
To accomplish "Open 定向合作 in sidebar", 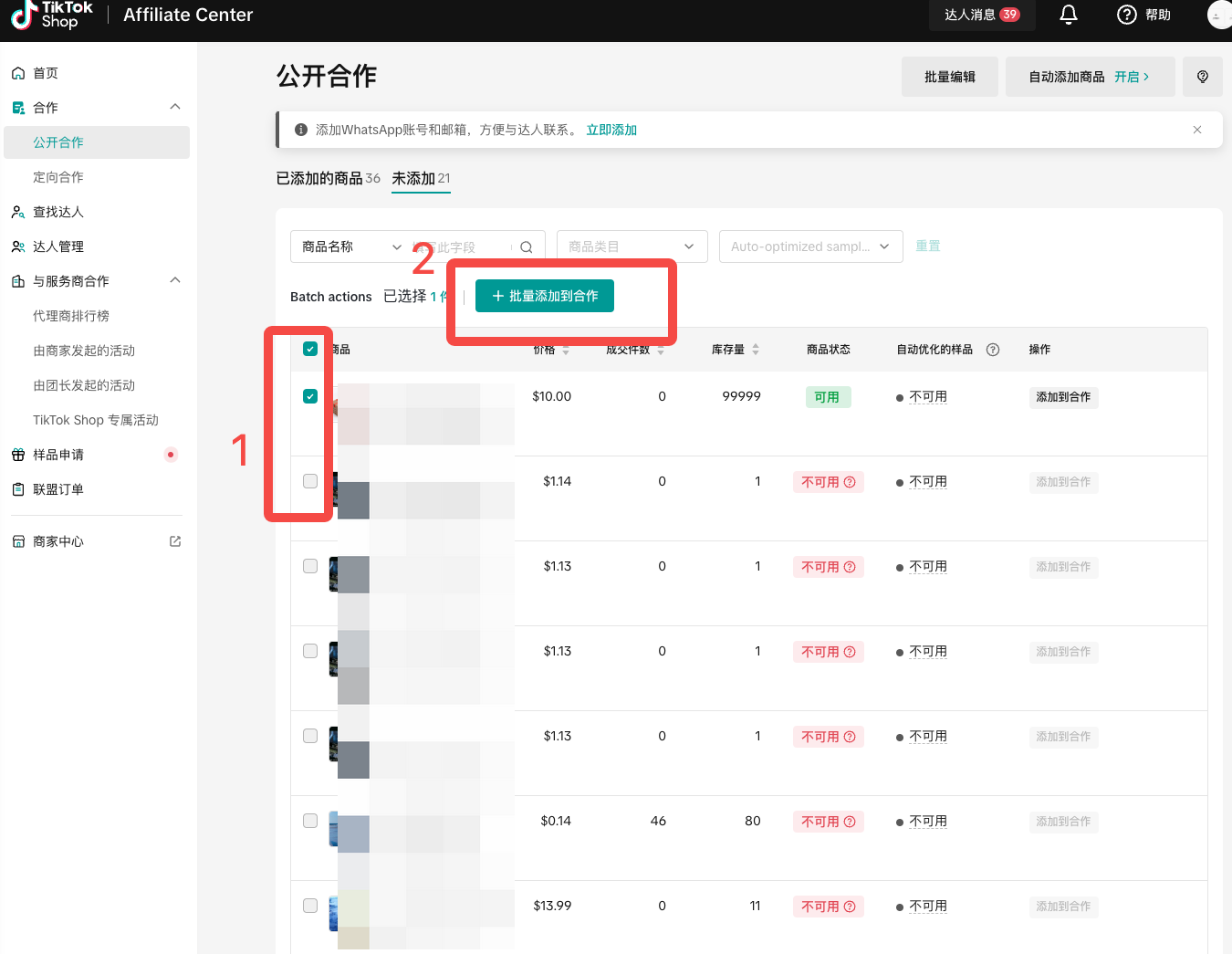I will (58, 177).
